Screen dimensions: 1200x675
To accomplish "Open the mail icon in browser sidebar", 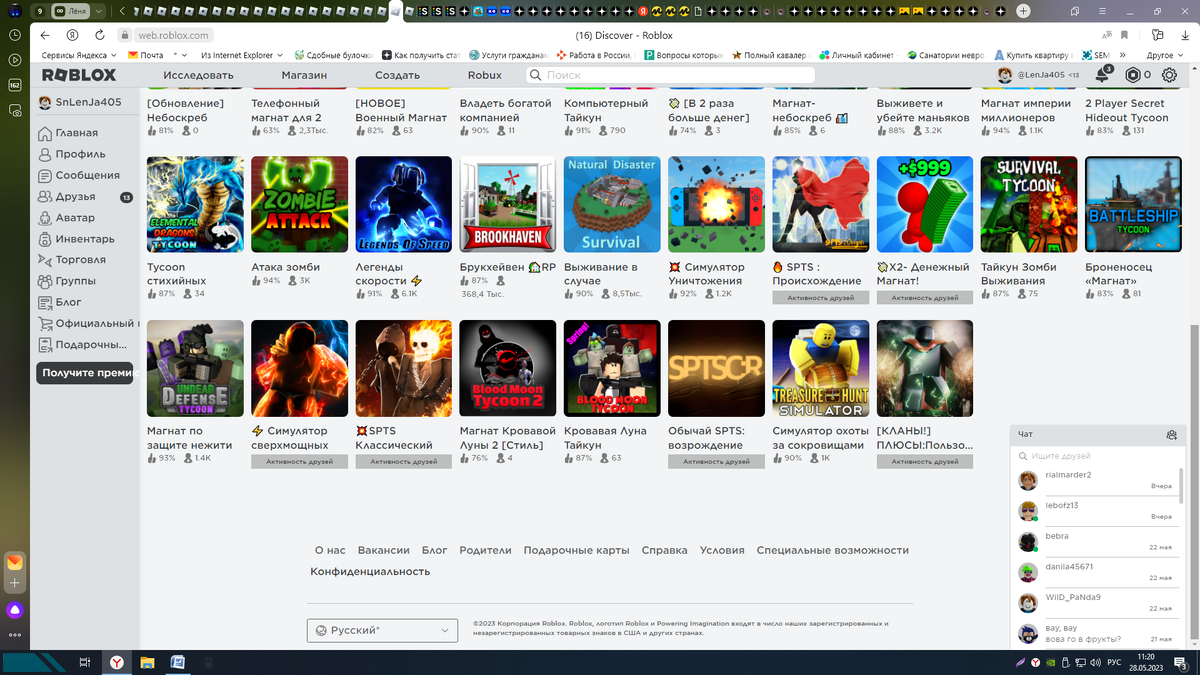I will (x=14, y=563).
